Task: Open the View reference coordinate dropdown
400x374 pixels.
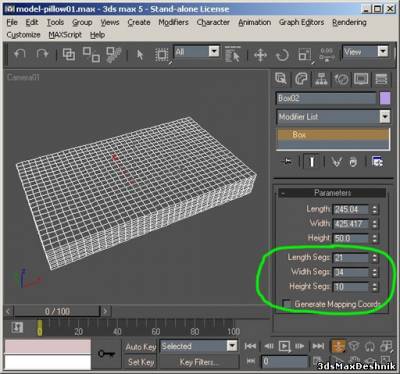Action: click(383, 51)
